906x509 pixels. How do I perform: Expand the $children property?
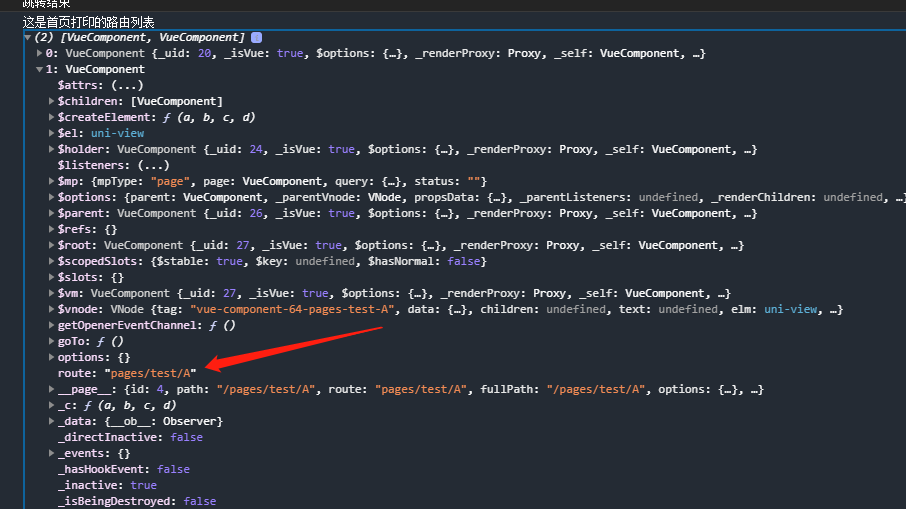(51, 101)
